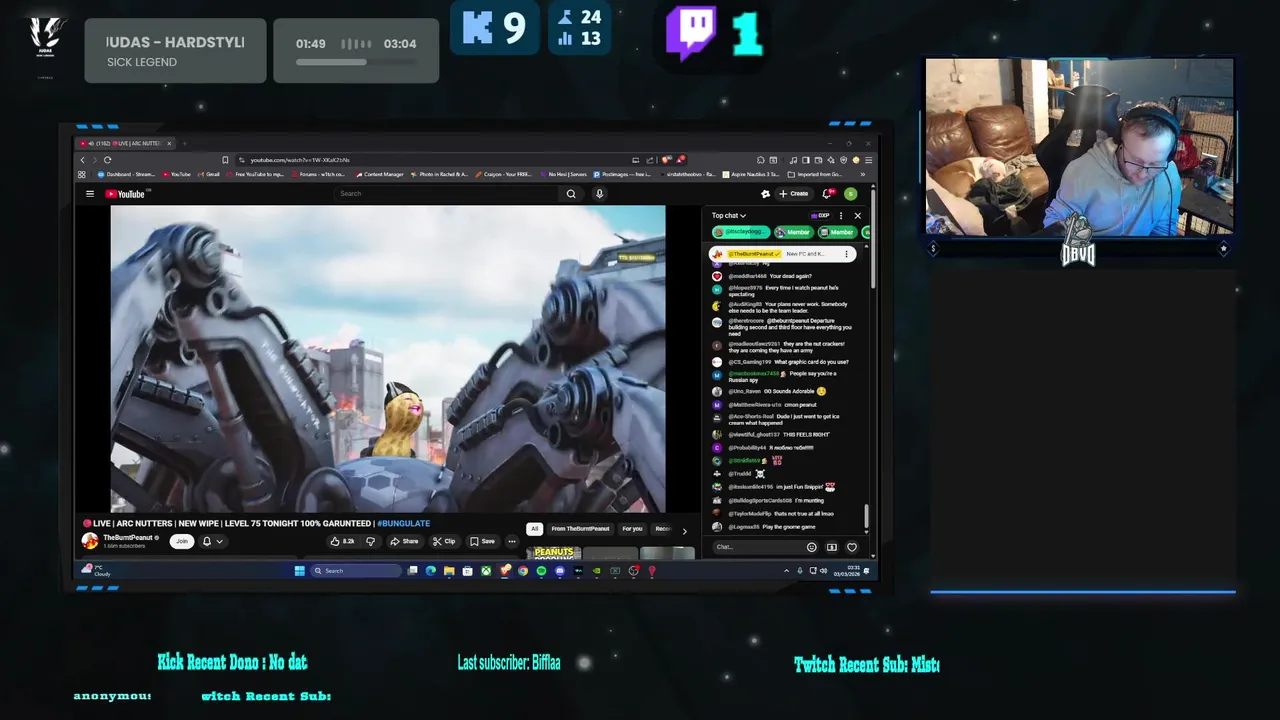Click TheBurntPeanut channel avatar

(90, 541)
